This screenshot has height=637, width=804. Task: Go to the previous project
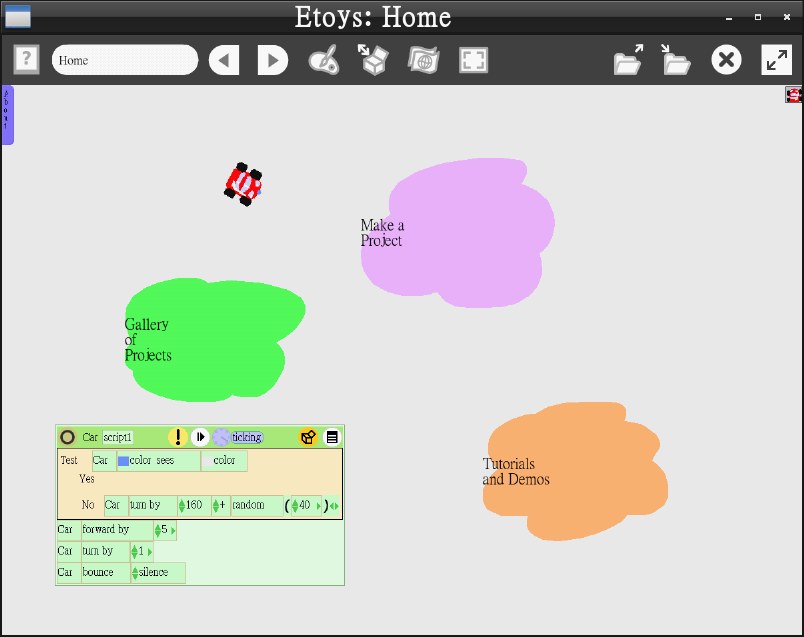click(224, 61)
